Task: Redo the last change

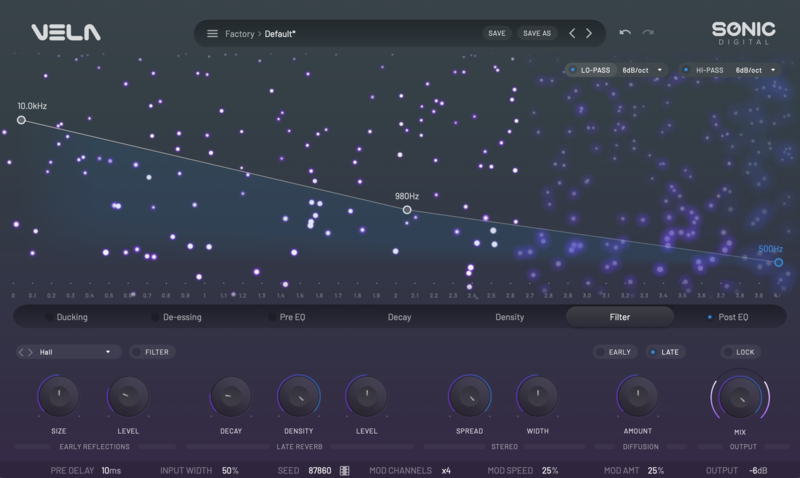Action: coord(648,32)
